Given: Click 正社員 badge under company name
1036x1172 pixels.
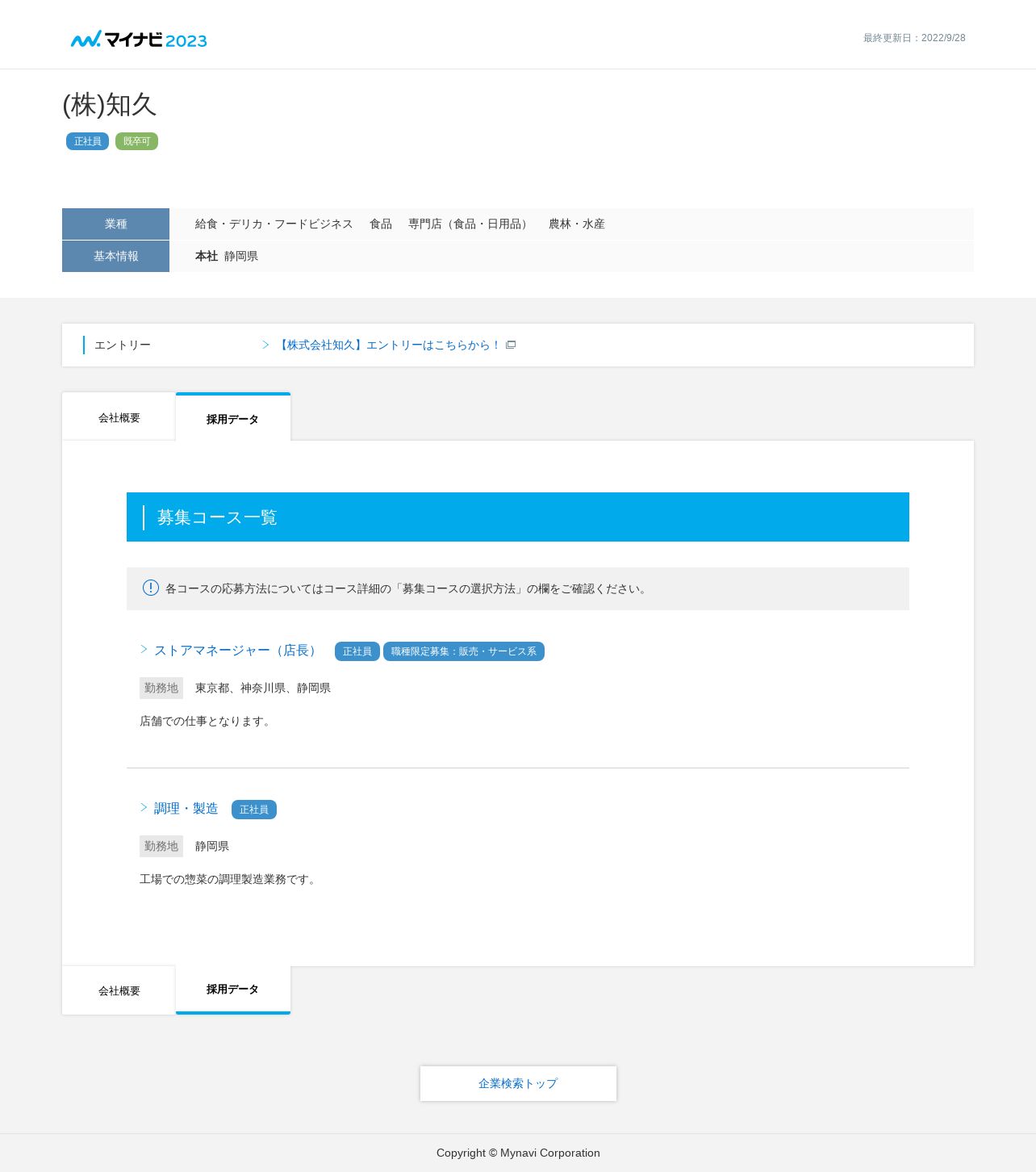Looking at the screenshot, I should pos(87,141).
